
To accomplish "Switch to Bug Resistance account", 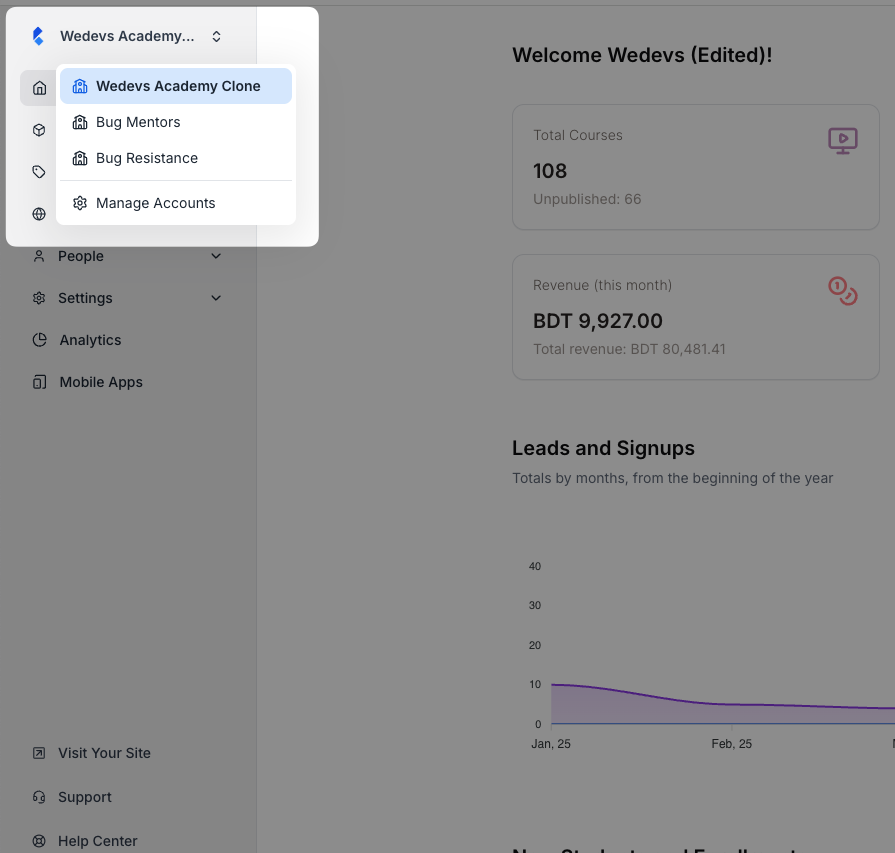I will pyautogui.click(x=146, y=158).
